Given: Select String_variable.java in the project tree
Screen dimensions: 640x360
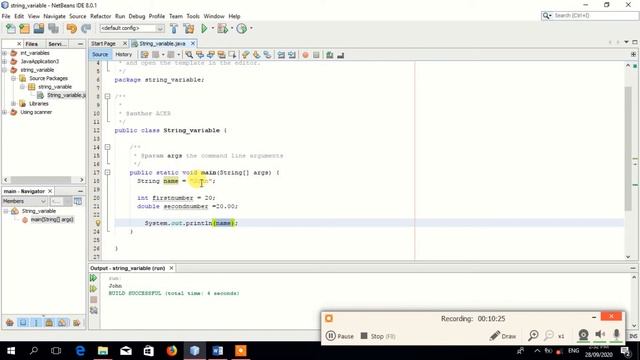Looking at the screenshot, I should [x=66, y=95].
